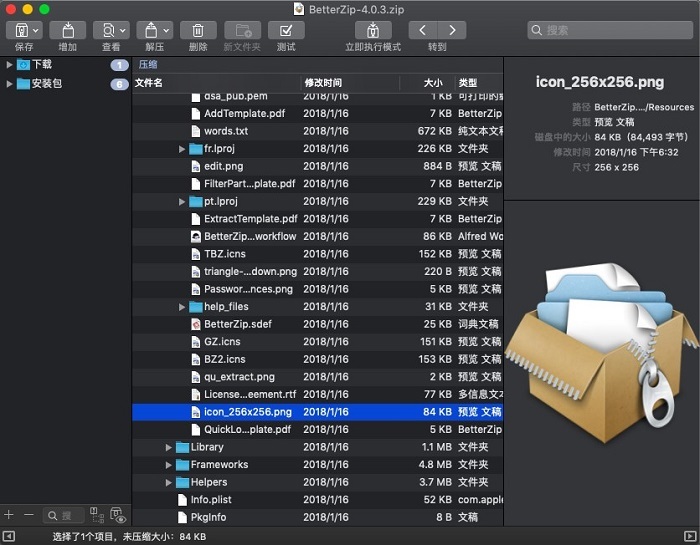Click the View (查看) quick look icon

pyautogui.click(x=110, y=31)
